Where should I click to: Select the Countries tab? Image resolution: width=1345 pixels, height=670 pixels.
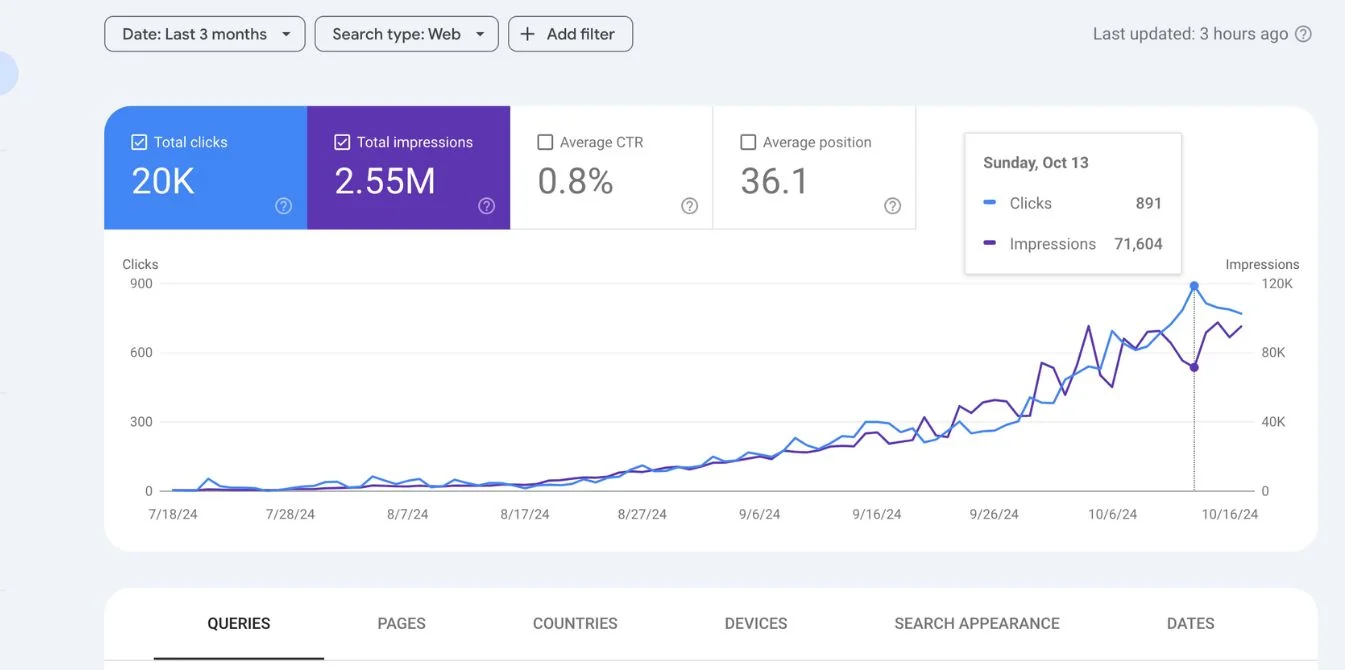pyautogui.click(x=575, y=623)
